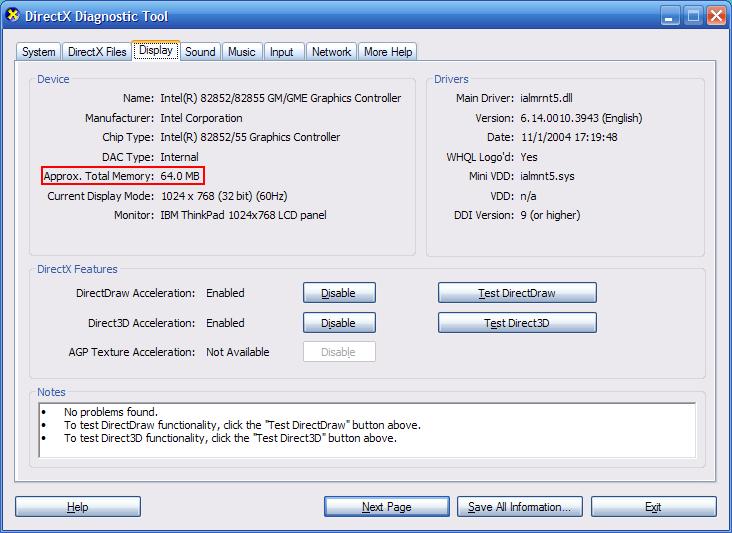Go to the Sound tab
Image resolution: width=732 pixels, height=533 pixels.
(x=200, y=52)
